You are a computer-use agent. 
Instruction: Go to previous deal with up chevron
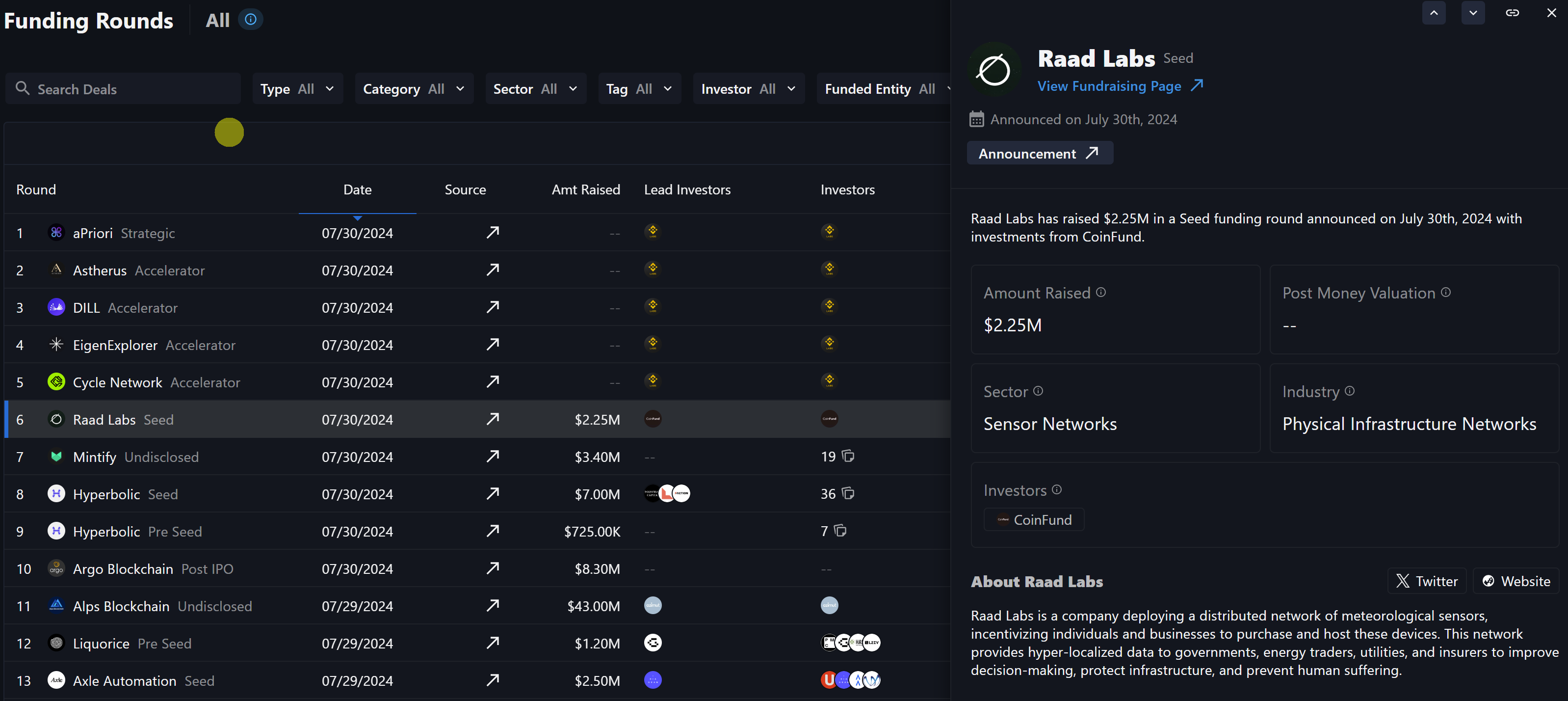[x=1434, y=13]
